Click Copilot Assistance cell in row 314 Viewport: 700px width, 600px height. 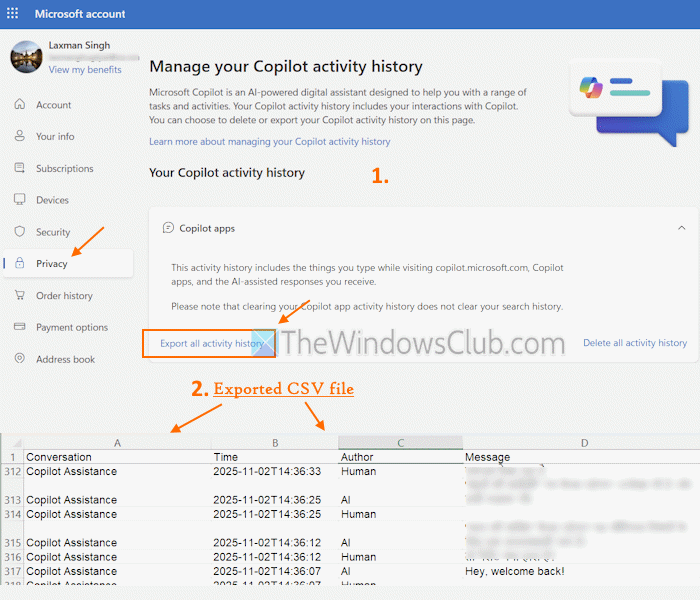(117, 514)
